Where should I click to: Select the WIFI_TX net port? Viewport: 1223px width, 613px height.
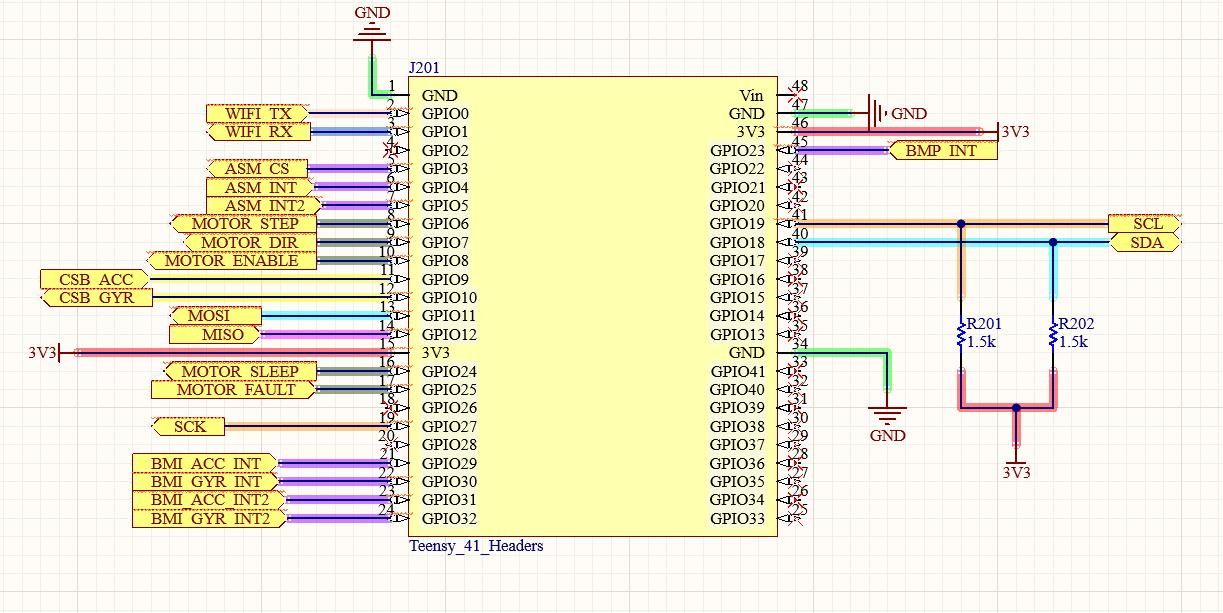click(x=257, y=114)
